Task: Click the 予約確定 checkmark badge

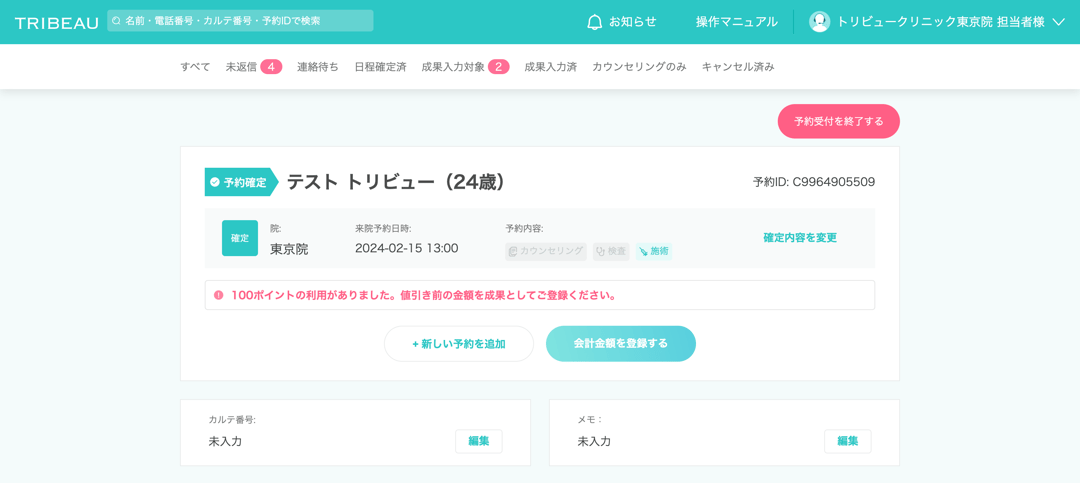Action: [215, 182]
